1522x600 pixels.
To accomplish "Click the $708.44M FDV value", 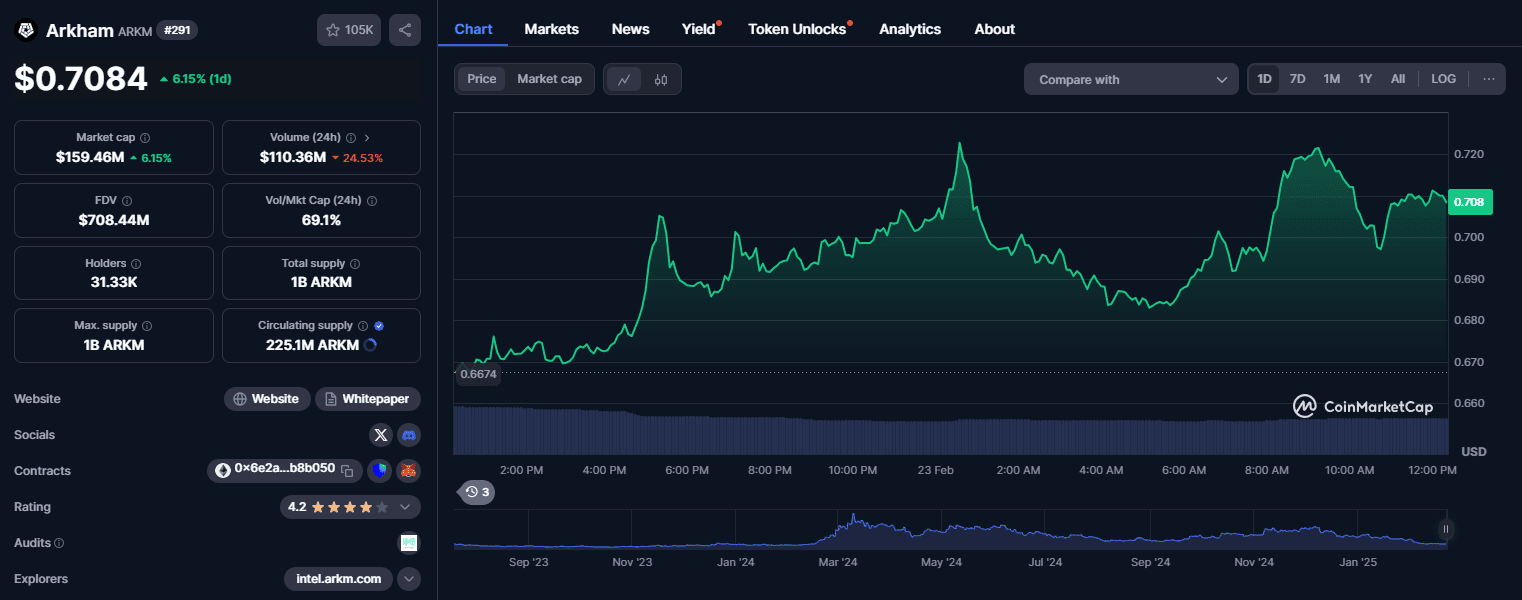I will [x=114, y=220].
